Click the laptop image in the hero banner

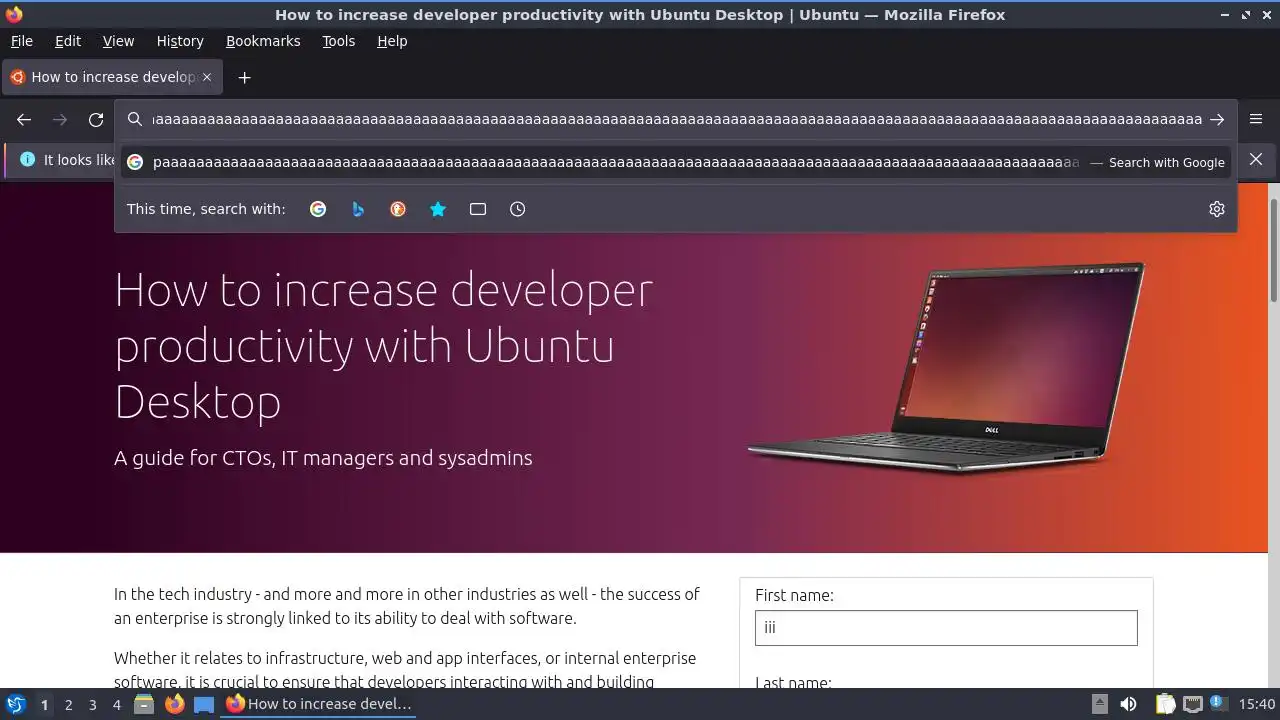coord(945,367)
